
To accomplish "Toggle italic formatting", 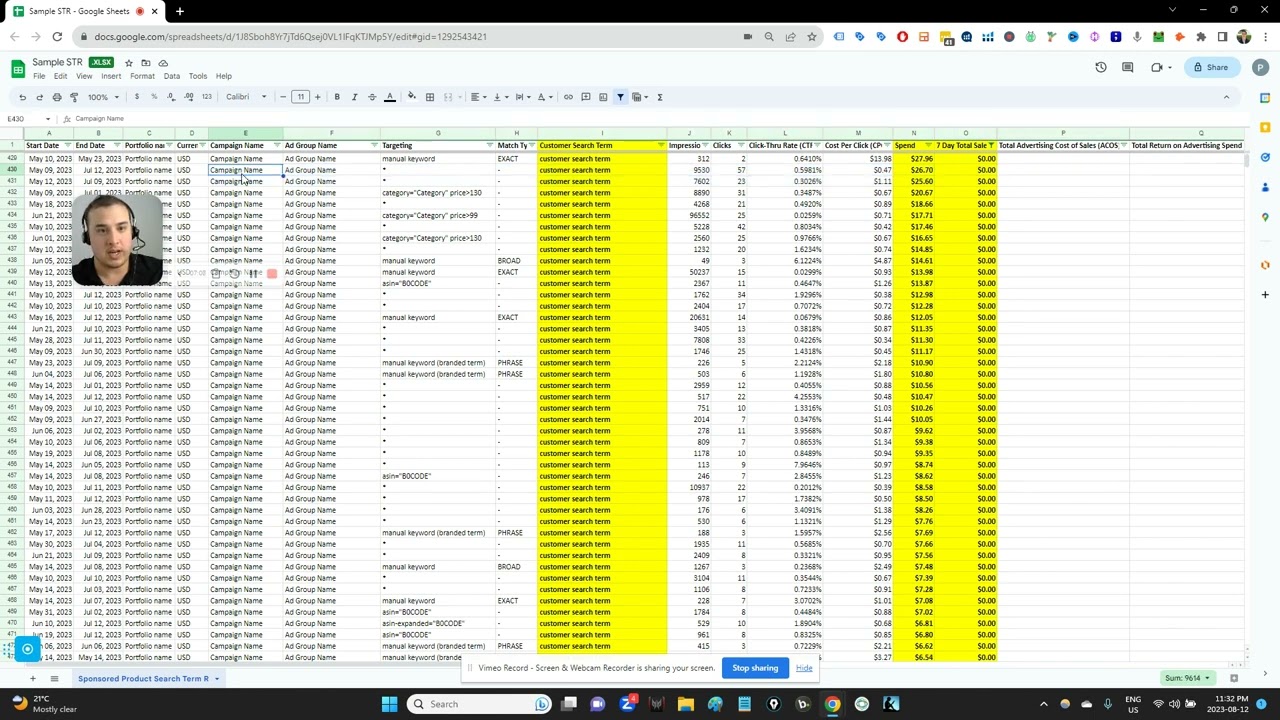I will (x=354, y=97).
